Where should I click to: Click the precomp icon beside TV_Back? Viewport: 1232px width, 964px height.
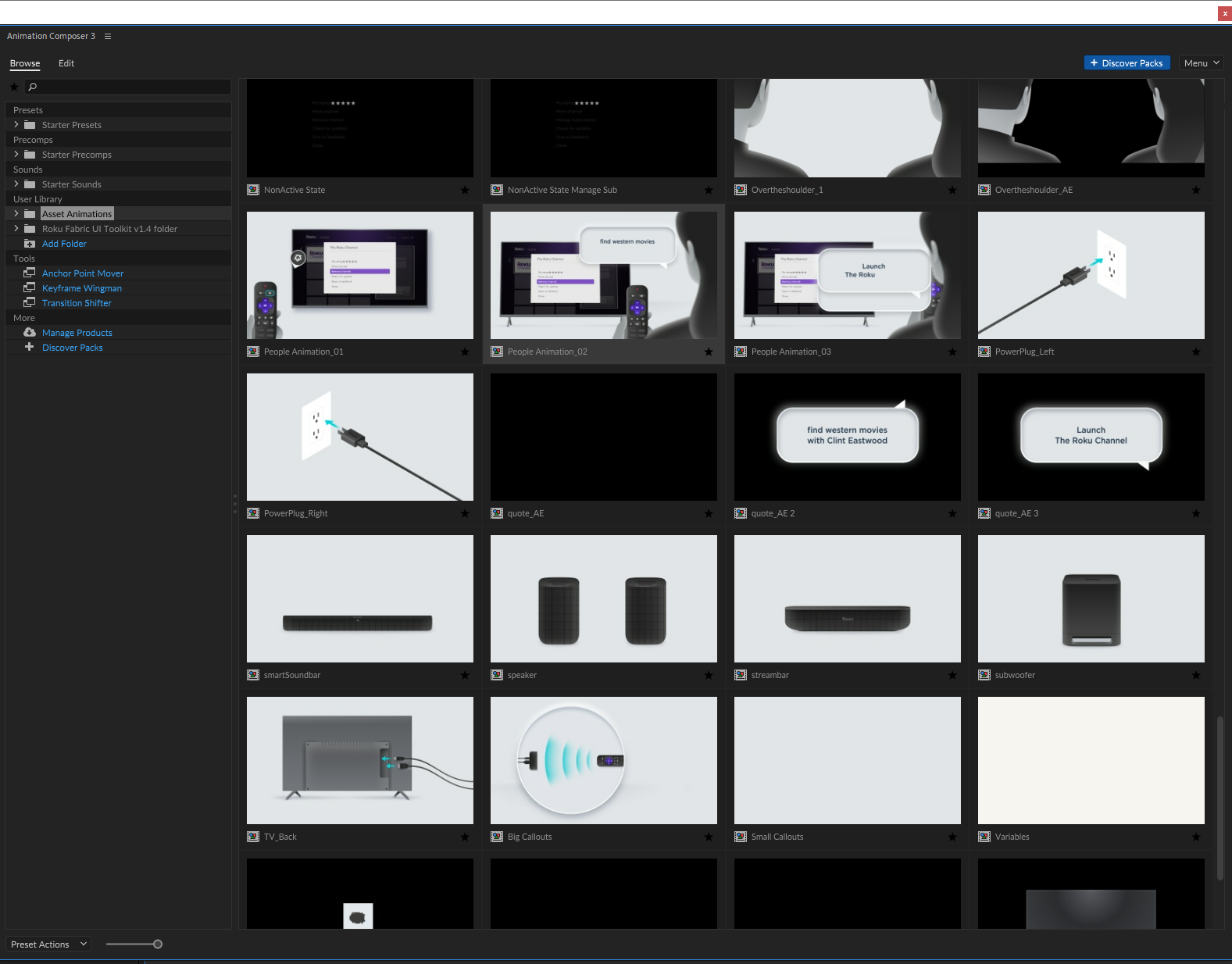[x=253, y=837]
